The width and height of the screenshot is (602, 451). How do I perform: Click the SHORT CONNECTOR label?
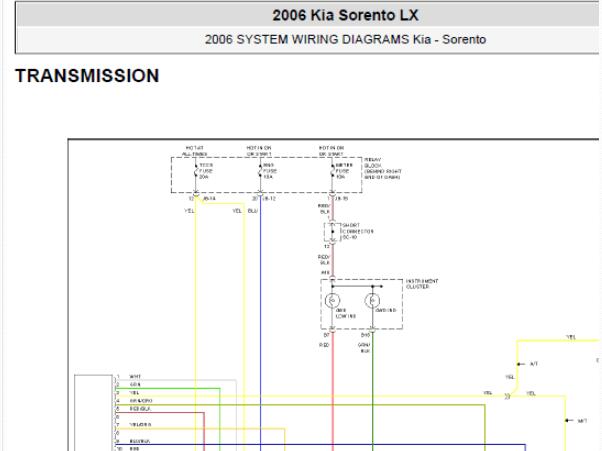(357, 231)
